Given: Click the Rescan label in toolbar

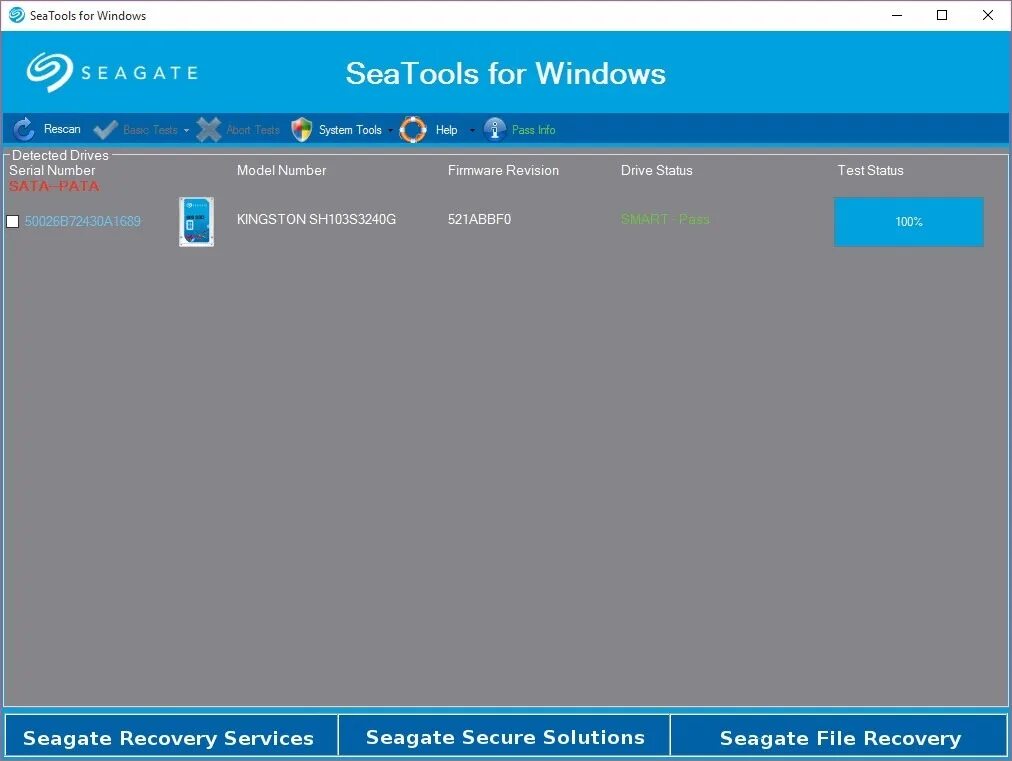Looking at the screenshot, I should [x=62, y=129].
